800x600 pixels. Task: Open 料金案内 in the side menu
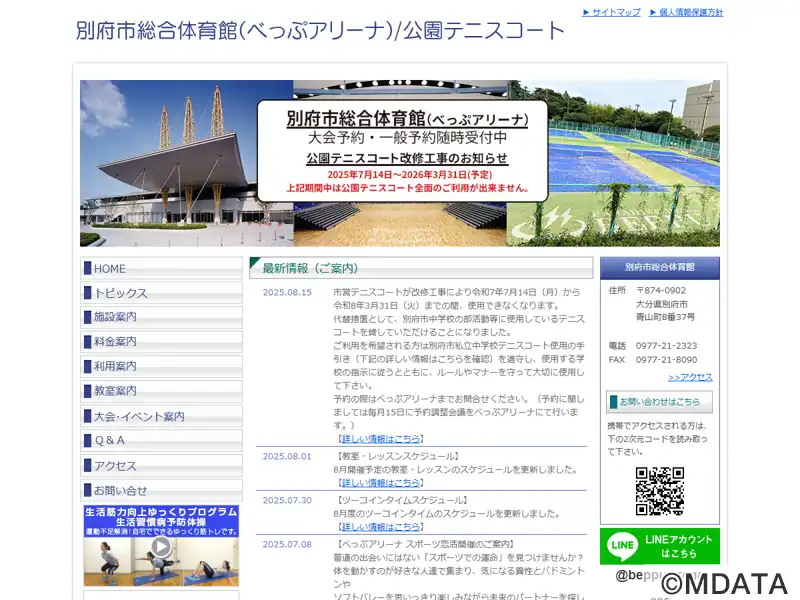pyautogui.click(x=161, y=341)
